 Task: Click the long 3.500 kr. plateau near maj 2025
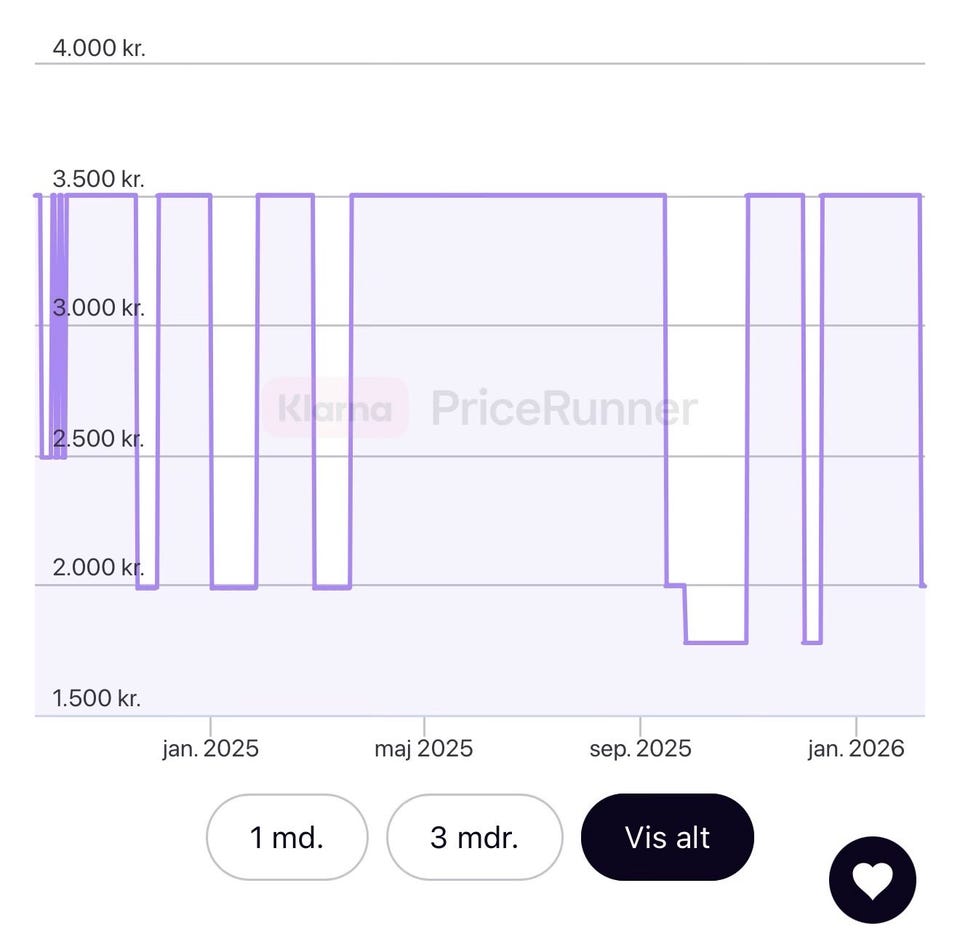click(508, 195)
